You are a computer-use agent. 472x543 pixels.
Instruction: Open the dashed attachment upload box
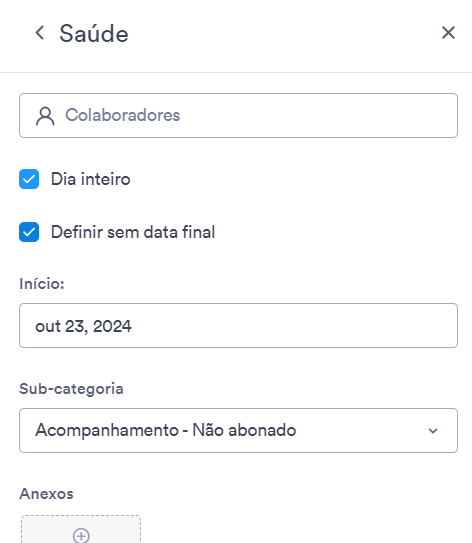tap(81, 529)
